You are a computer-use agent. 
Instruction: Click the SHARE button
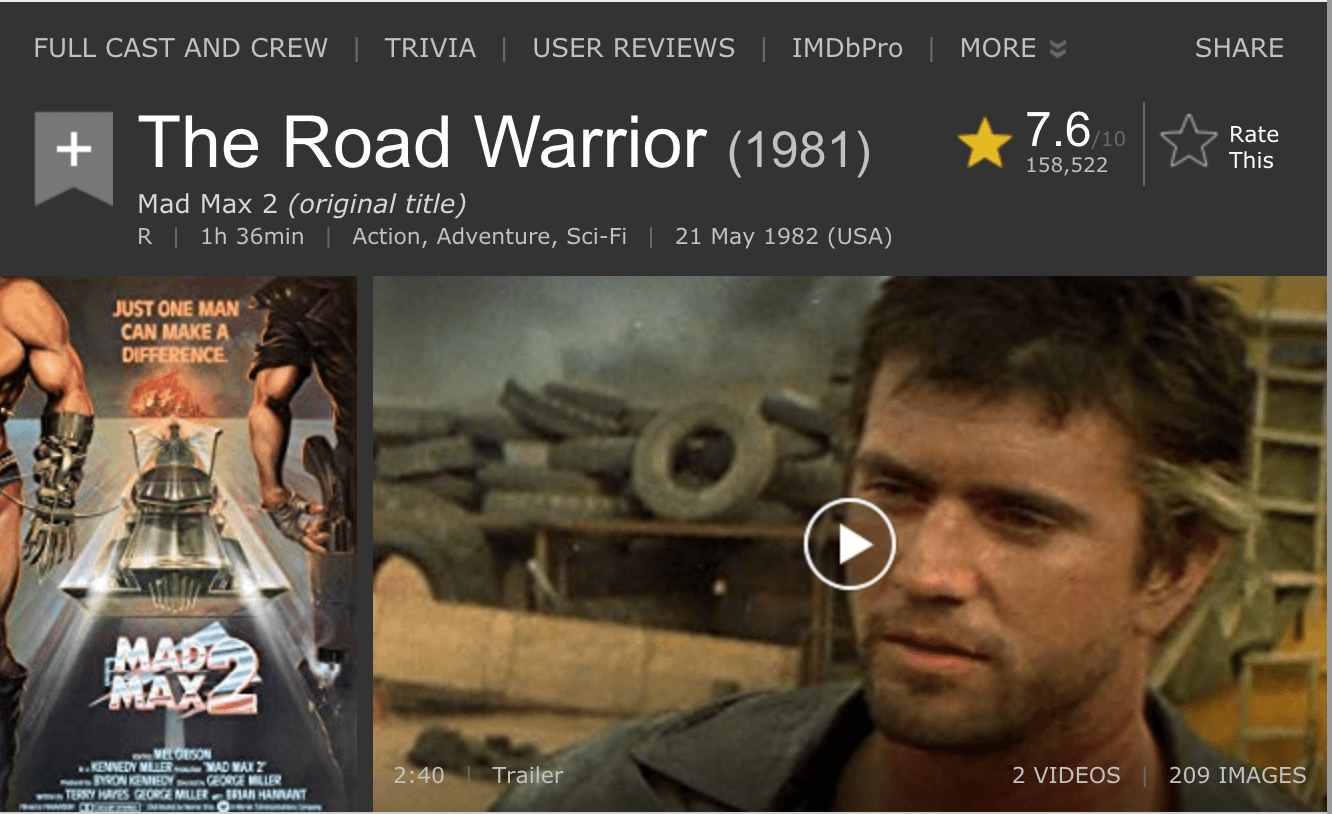[1239, 48]
